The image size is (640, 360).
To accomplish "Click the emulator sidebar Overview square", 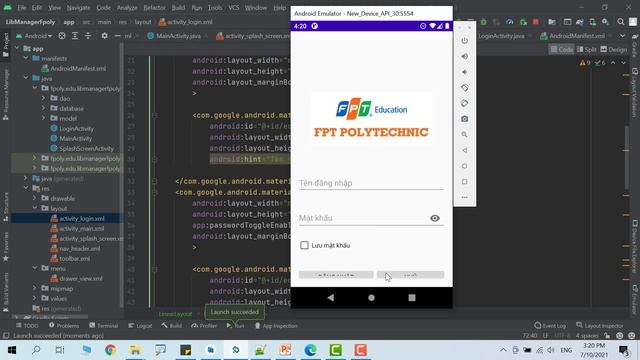I will [x=464, y=182].
